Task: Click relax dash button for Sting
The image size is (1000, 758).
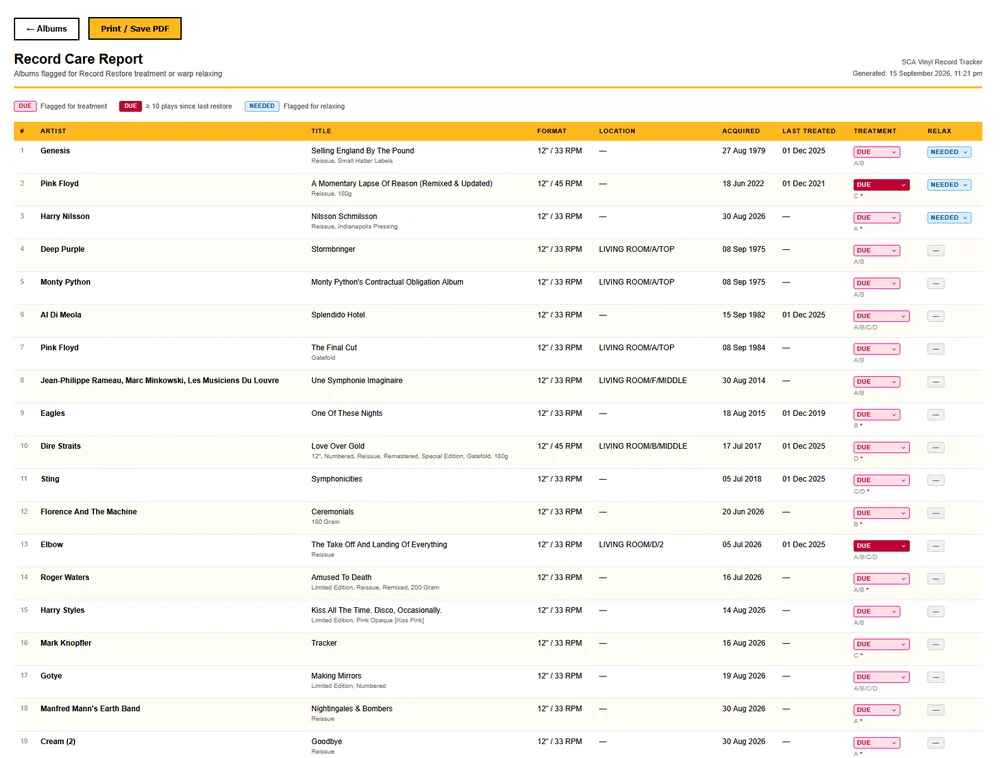Action: [936, 480]
